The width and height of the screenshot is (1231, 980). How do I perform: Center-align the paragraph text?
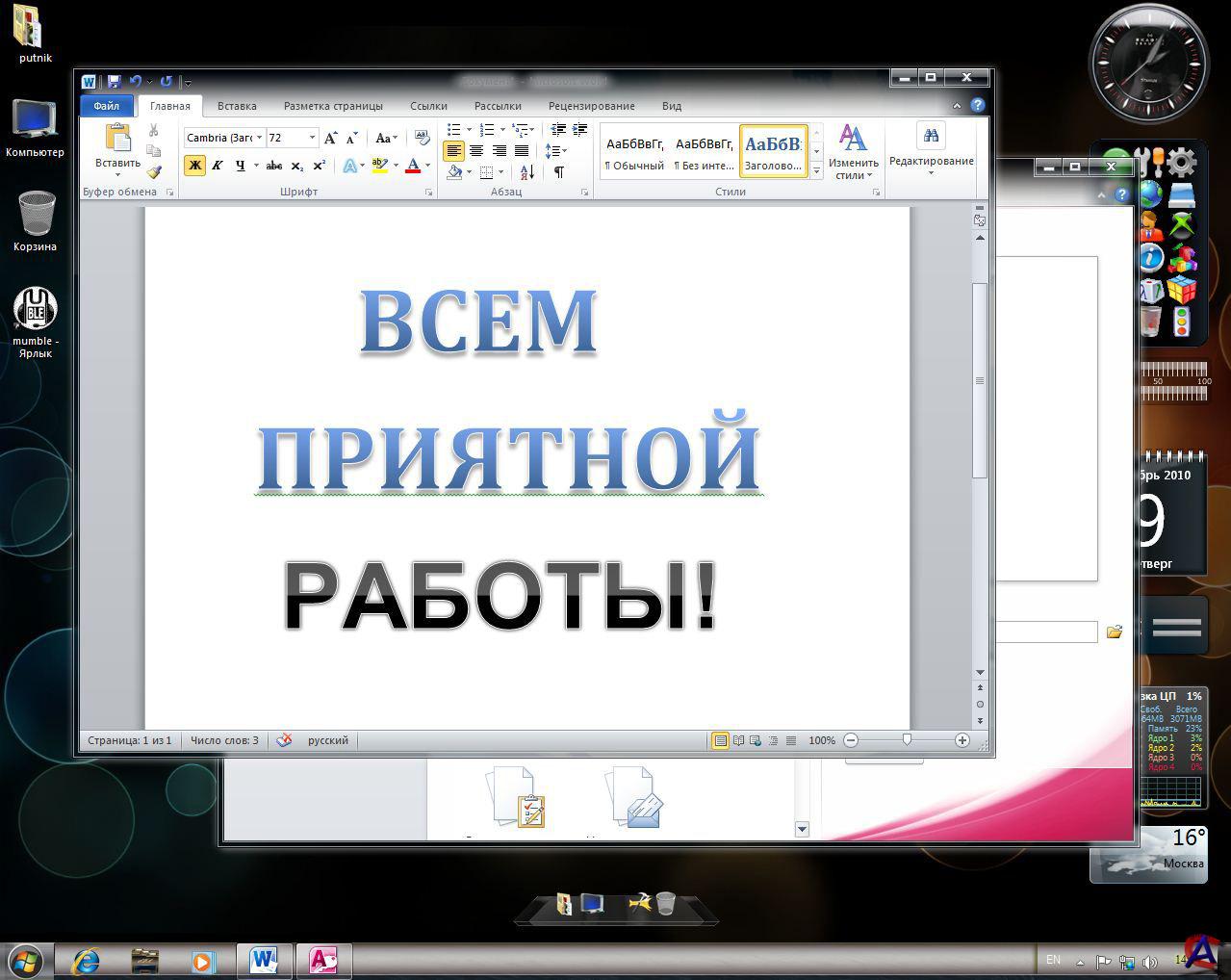[476, 151]
